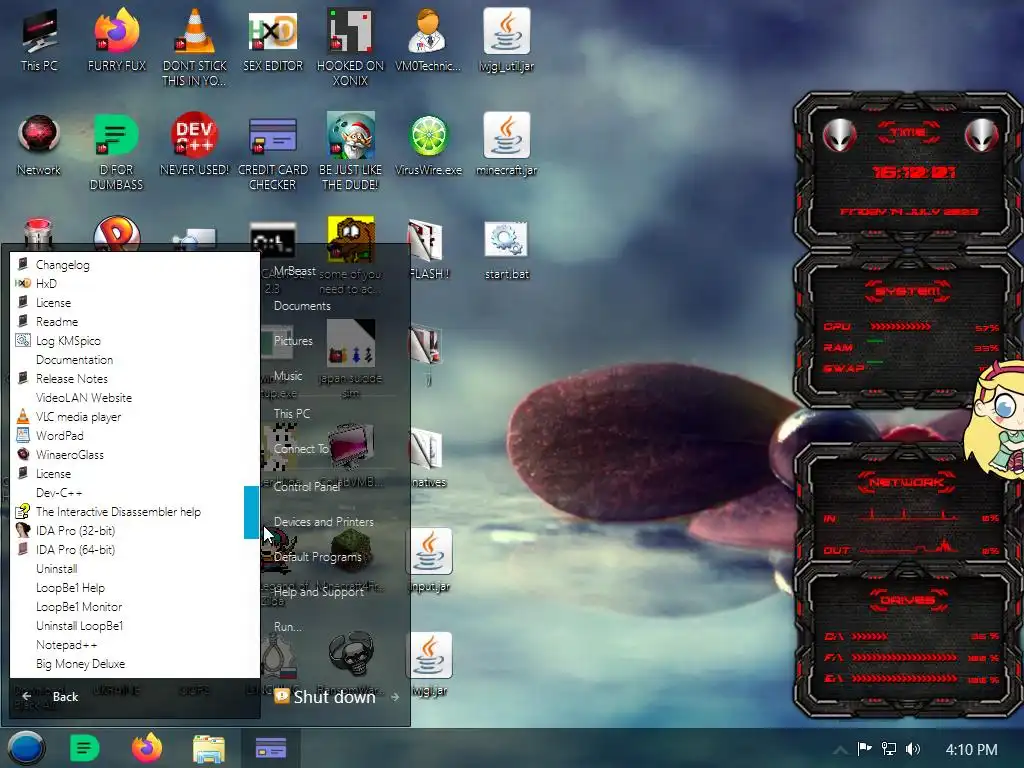
Task: Open BE JUST LIKE THE DUDE icon
Action: (x=351, y=152)
